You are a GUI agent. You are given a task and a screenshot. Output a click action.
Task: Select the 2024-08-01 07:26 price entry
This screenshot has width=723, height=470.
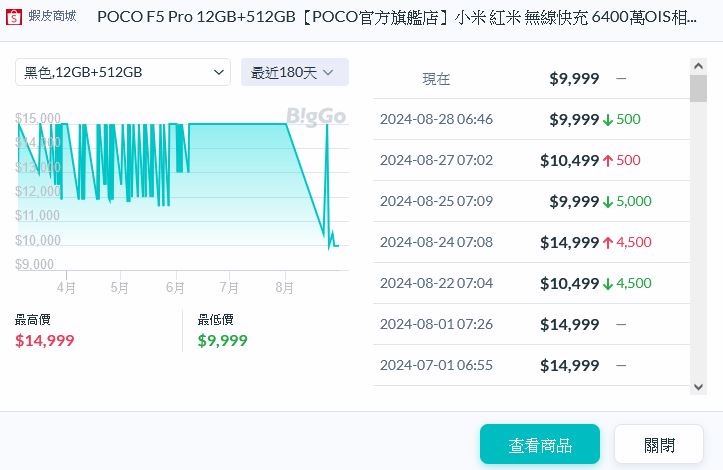531,325
